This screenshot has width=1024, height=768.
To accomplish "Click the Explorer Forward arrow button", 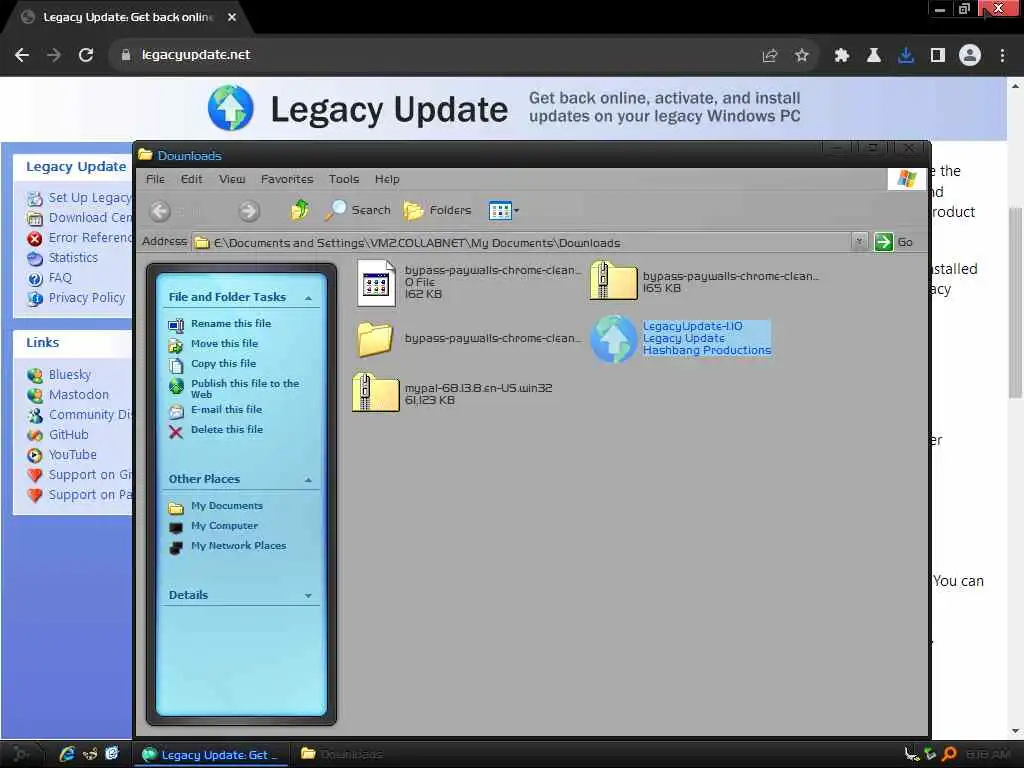I will (248, 210).
